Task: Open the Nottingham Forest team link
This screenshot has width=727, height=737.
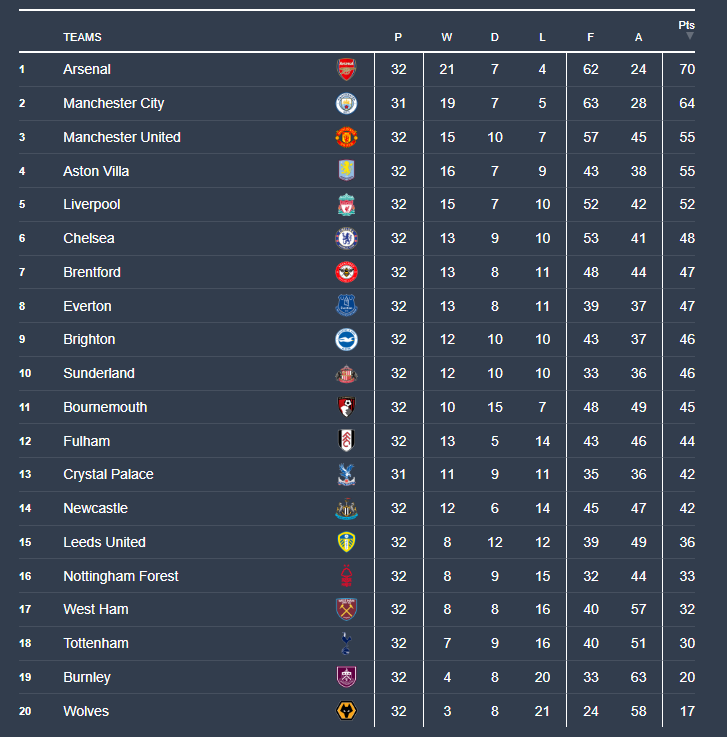Action: [120, 576]
